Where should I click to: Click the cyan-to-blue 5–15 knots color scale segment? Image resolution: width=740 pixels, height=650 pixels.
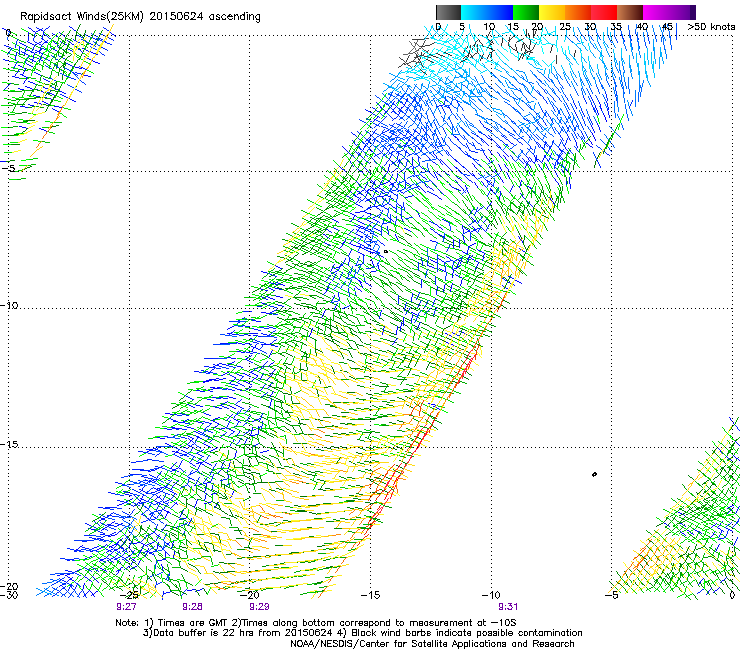click(487, 12)
